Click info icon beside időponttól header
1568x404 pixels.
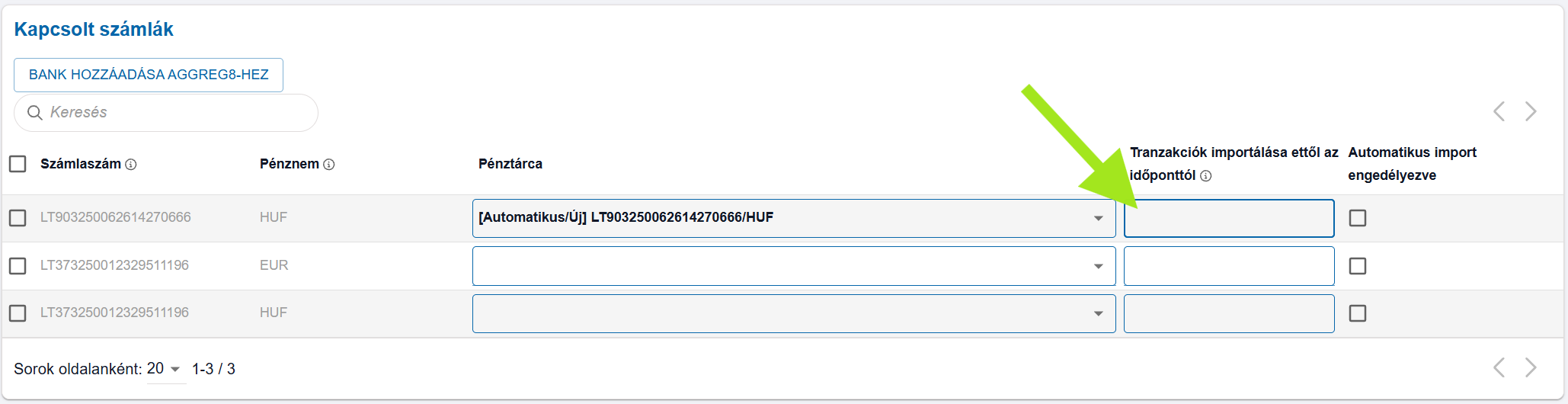click(1206, 176)
